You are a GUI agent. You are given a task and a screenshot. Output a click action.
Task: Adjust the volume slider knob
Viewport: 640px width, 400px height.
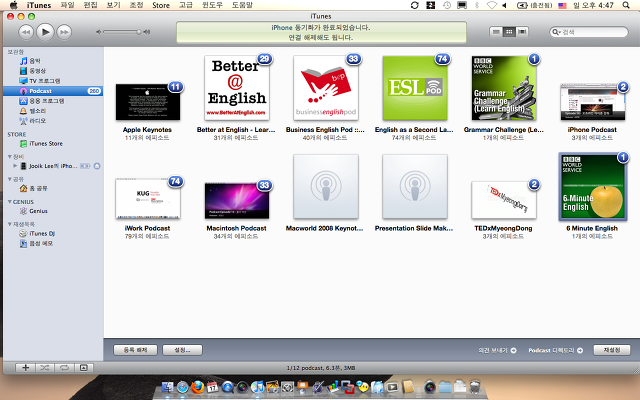point(139,32)
